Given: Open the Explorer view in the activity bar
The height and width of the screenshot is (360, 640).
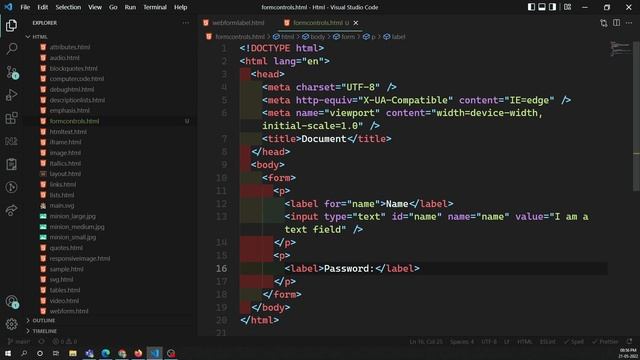Looking at the screenshot, I should (11, 26).
